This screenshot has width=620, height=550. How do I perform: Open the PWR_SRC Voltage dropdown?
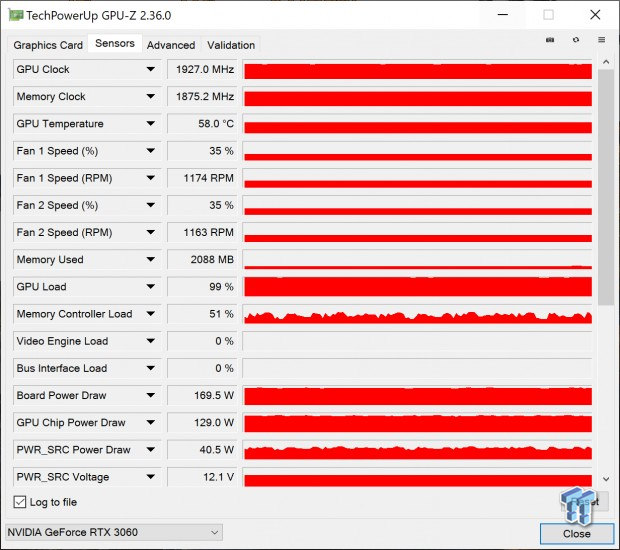point(151,477)
